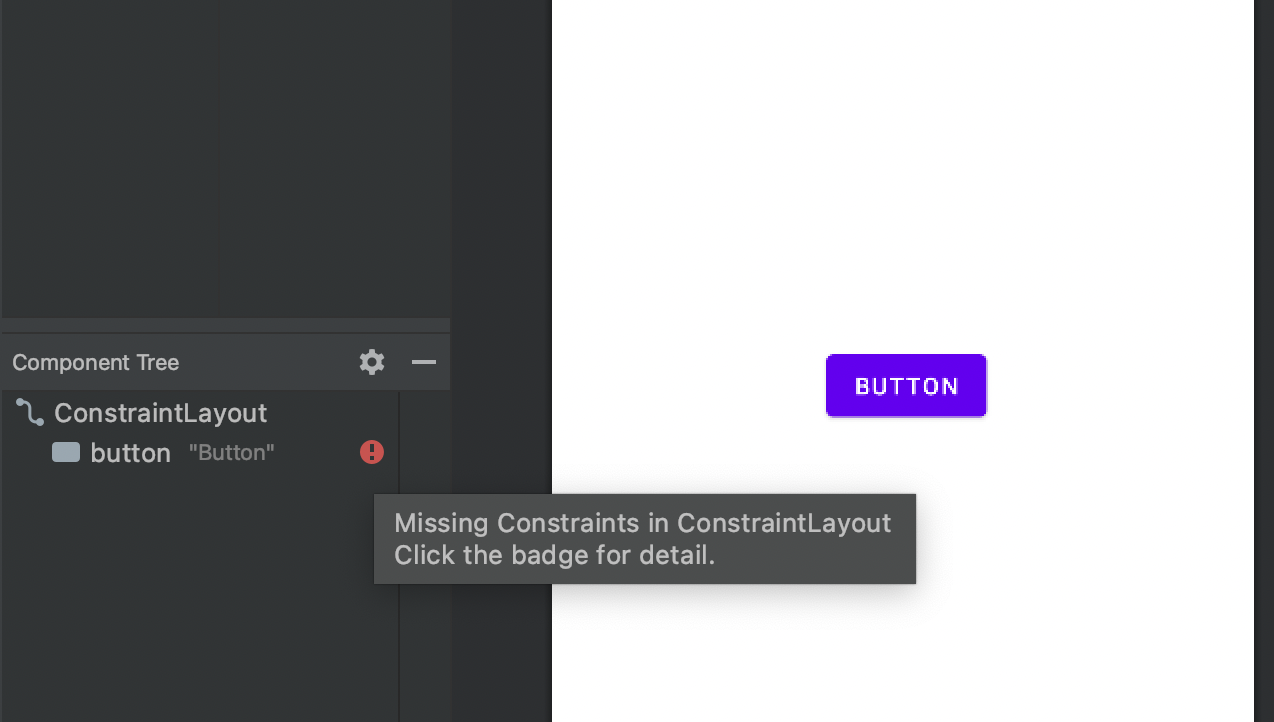Viewport: 1274px width, 722px height.
Task: Click the Missing Constraints in ConstraintLayout tooltip text
Action: coord(642,523)
